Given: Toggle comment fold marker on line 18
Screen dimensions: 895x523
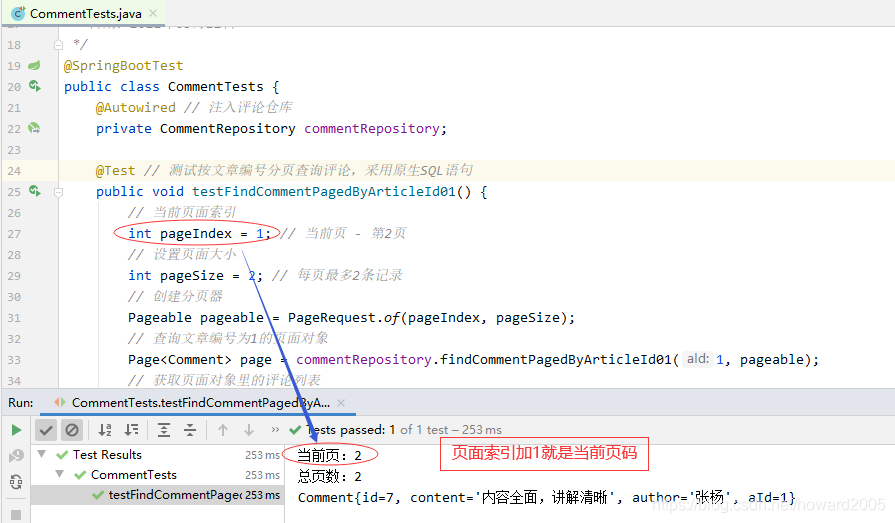Looking at the screenshot, I should tap(58, 45).
